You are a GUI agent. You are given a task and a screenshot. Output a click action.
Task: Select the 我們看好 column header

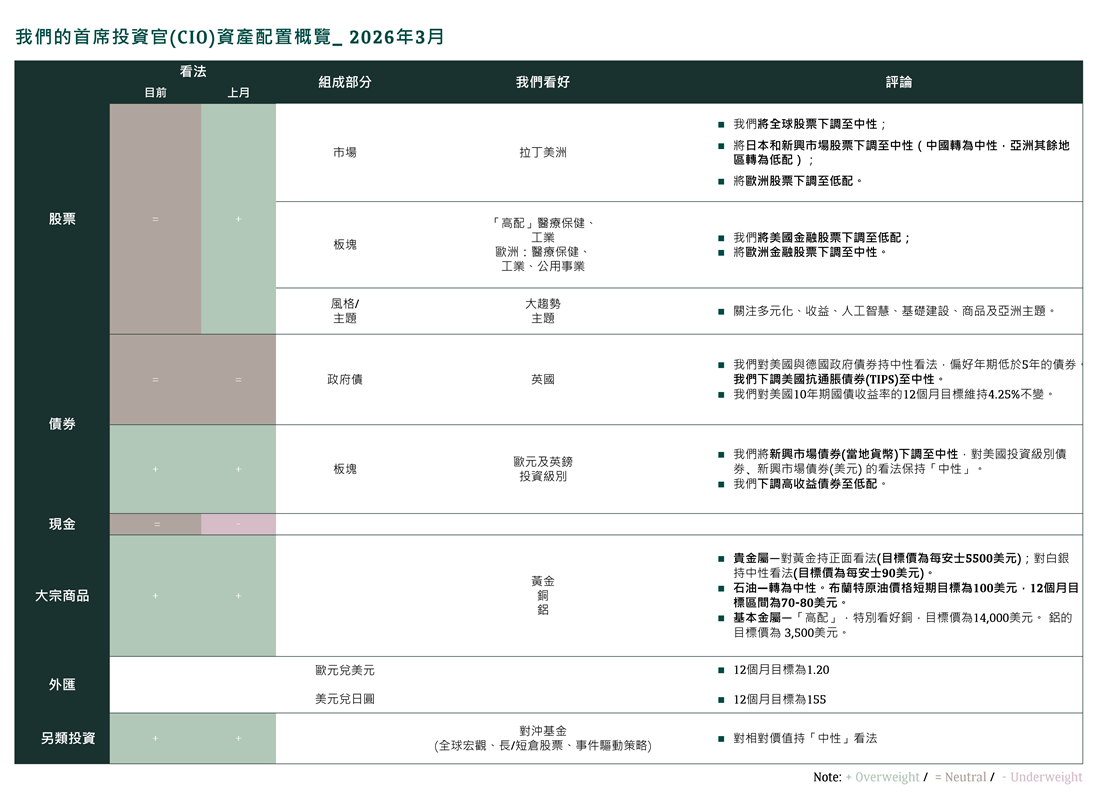[x=543, y=82]
